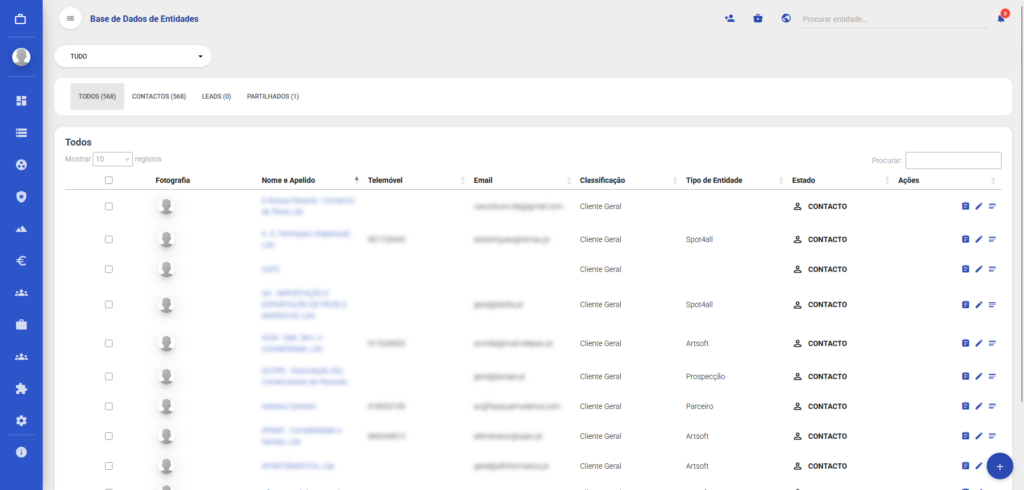Open the hamburger menu button
Screen dimensions: 1024x490
(71, 18)
